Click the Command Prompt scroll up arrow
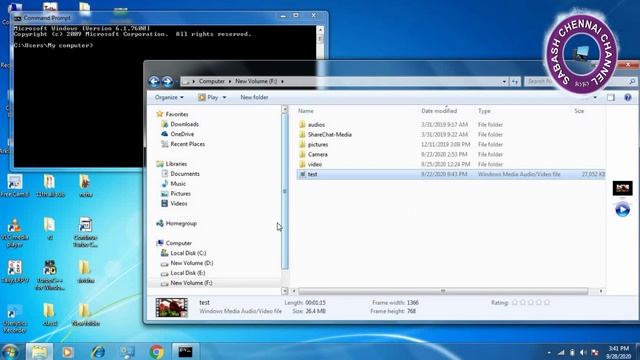This screenshot has width=640, height=360. pyautogui.click(x=320, y=30)
